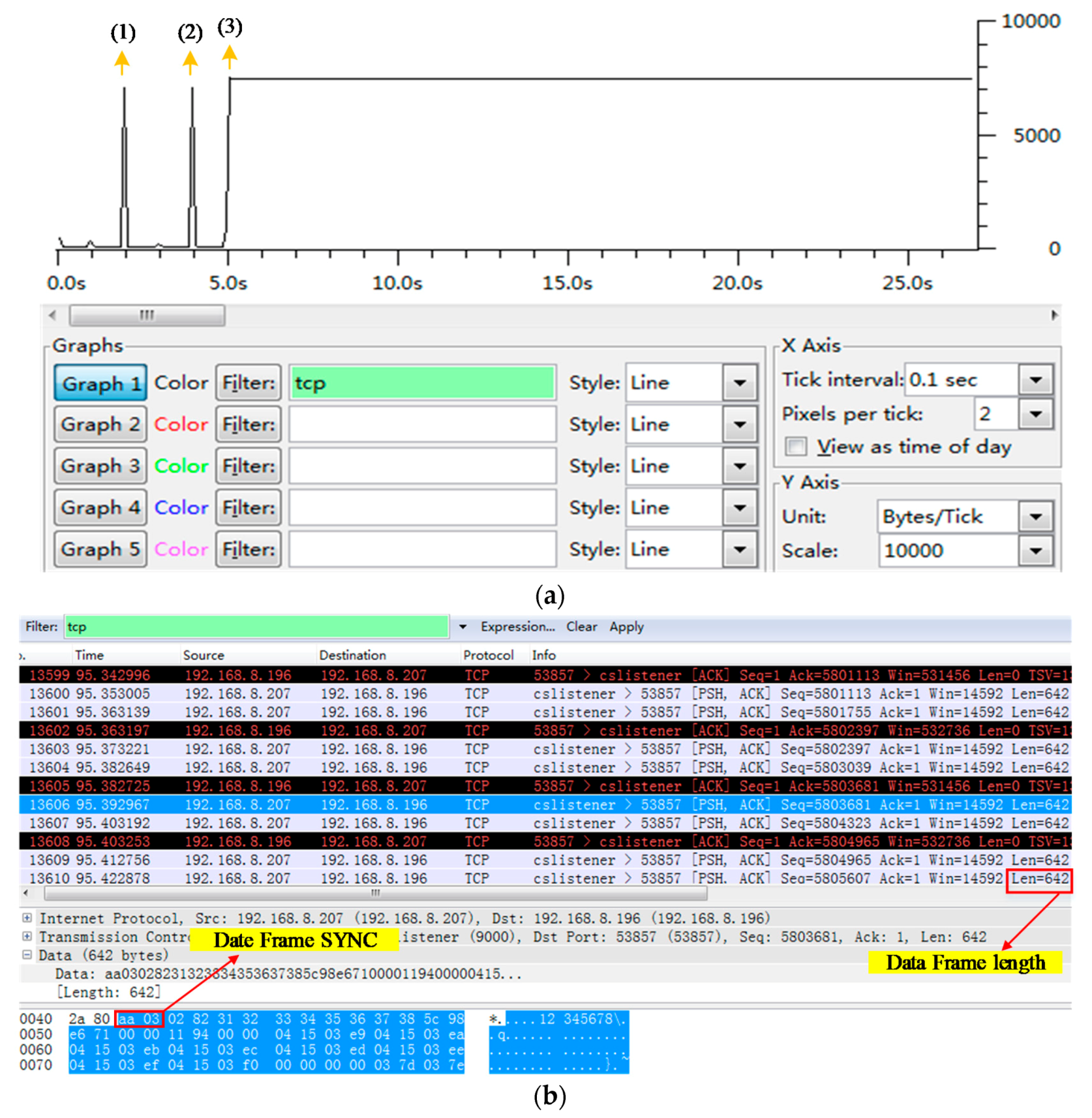
Task: Click the Expression... button
Action: click(x=517, y=627)
